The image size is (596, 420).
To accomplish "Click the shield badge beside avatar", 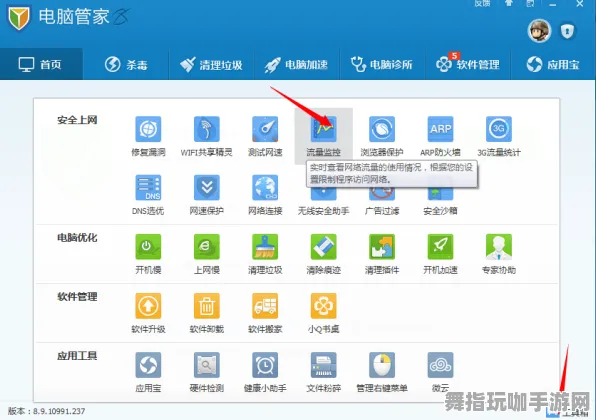I will pyautogui.click(x=567, y=31).
